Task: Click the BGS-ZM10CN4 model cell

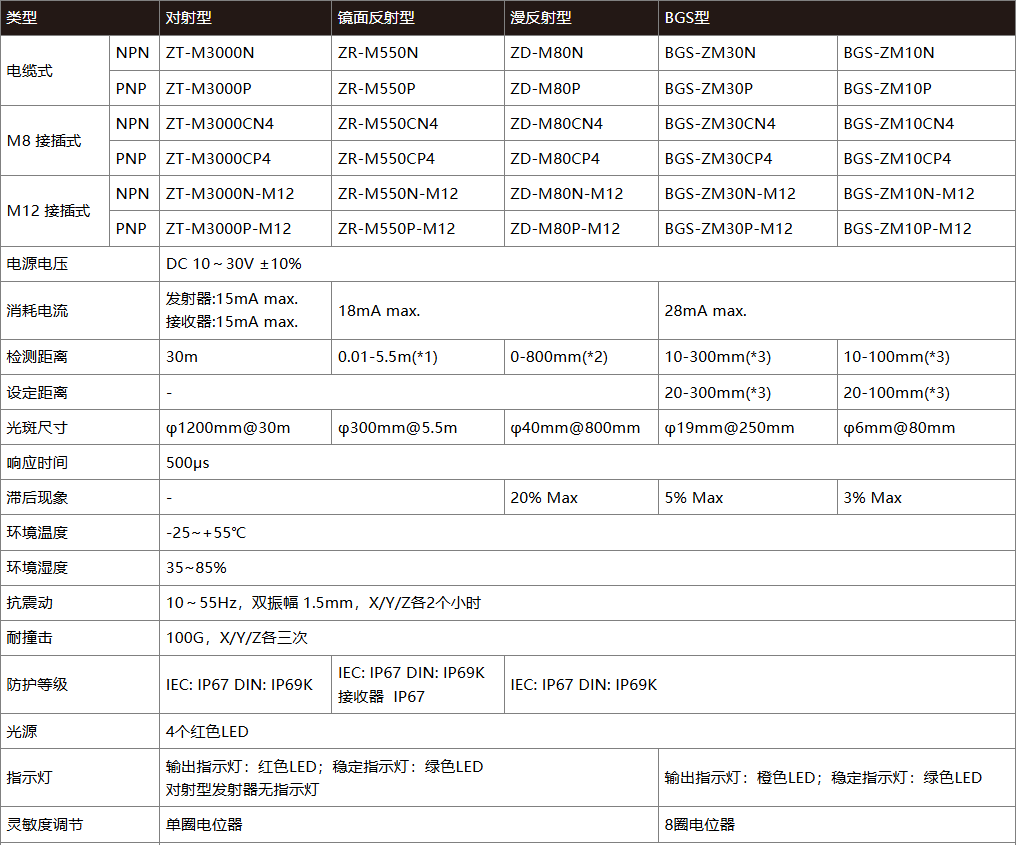Action: click(898, 124)
